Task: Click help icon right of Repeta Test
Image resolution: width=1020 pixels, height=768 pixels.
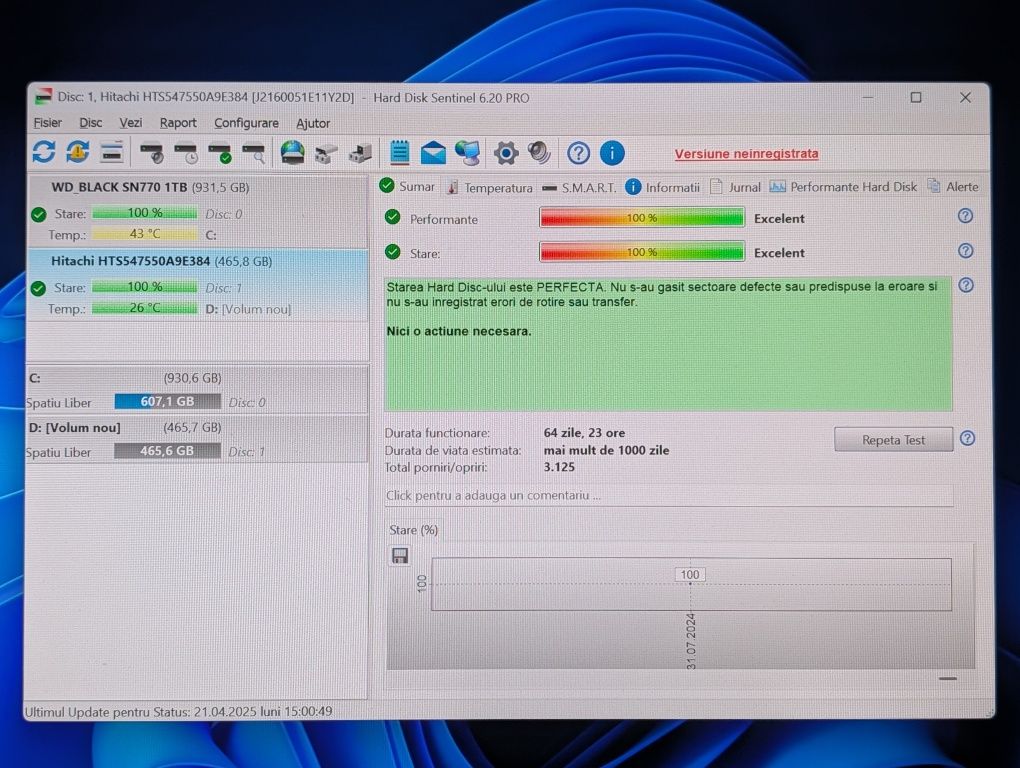Action: coord(968,438)
